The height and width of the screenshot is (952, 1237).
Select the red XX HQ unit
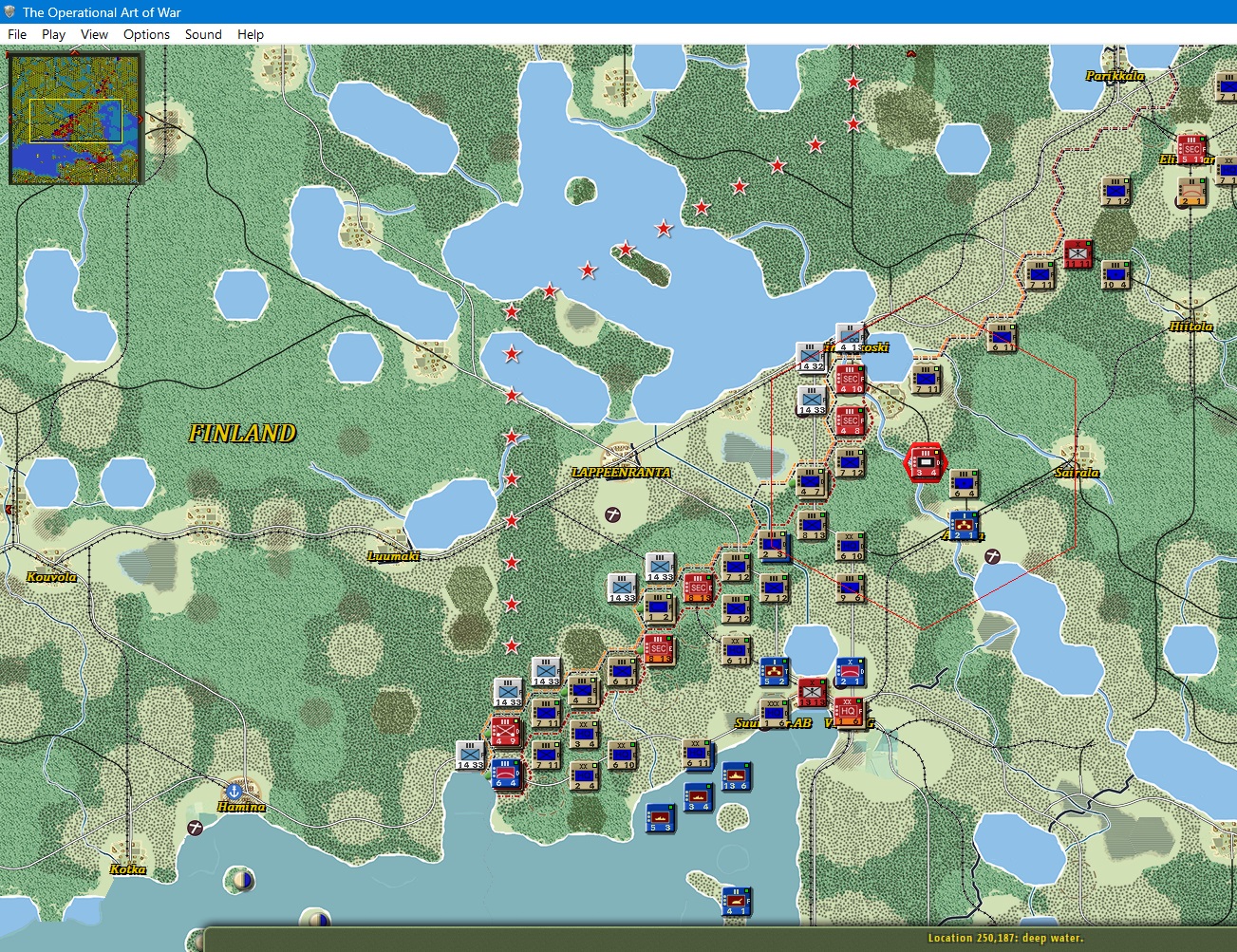[x=849, y=712]
